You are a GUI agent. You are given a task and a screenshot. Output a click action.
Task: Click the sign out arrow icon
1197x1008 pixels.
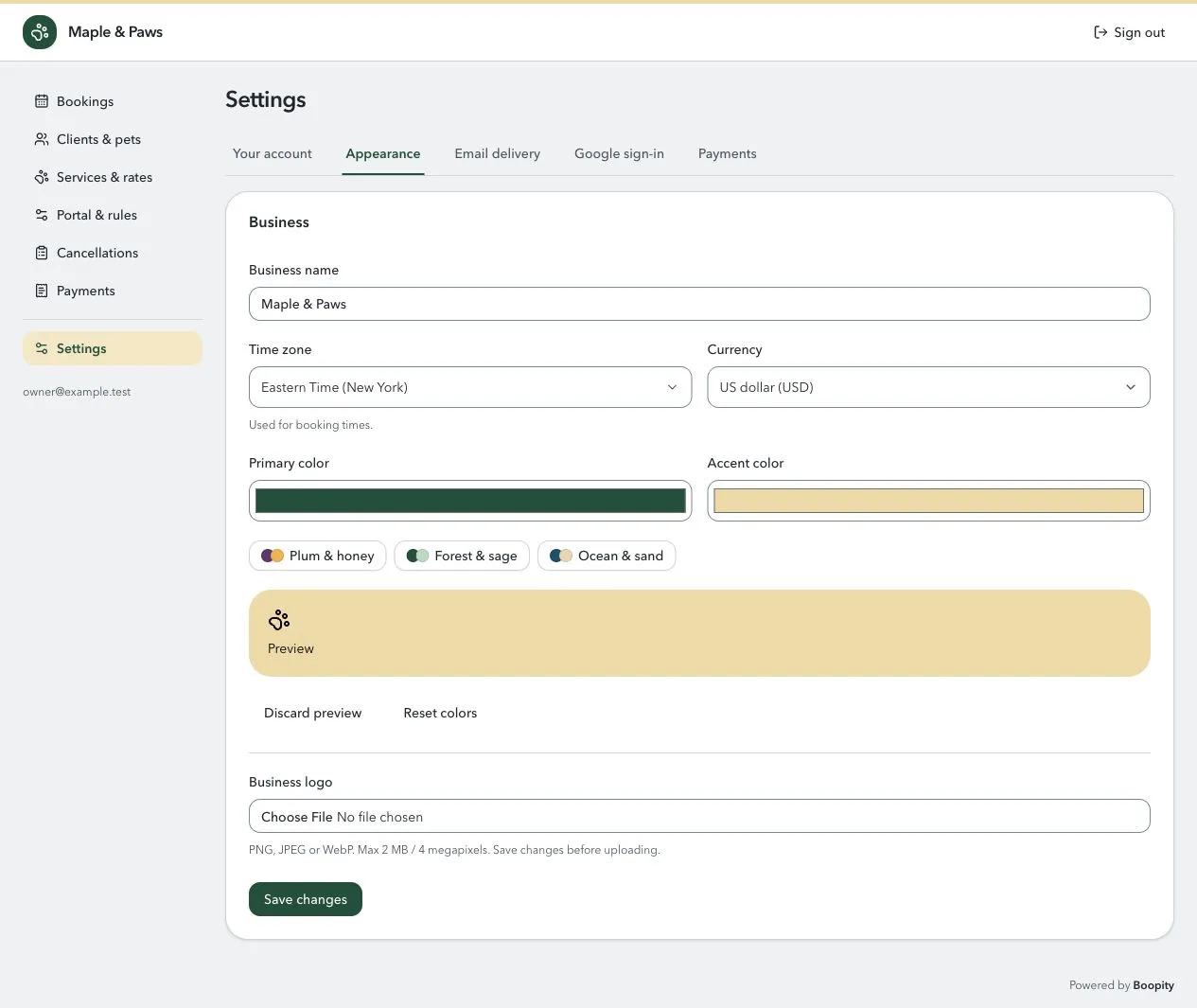point(1100,32)
